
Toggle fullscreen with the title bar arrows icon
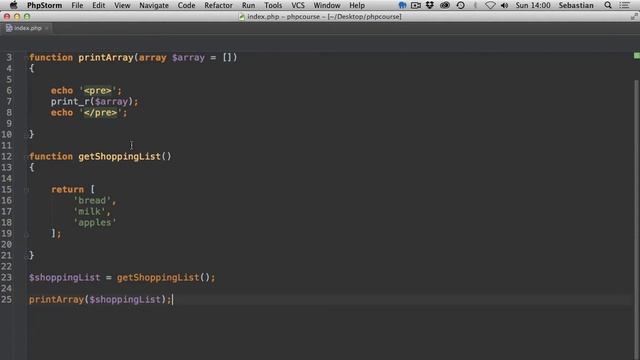pyautogui.click(x=634, y=17)
